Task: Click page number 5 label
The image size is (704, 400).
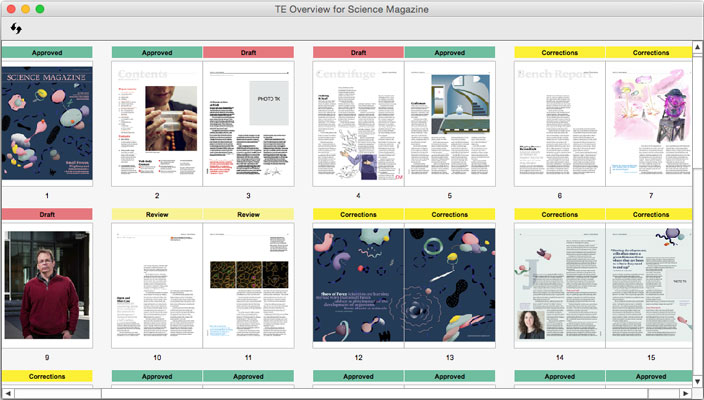Action: (x=450, y=195)
